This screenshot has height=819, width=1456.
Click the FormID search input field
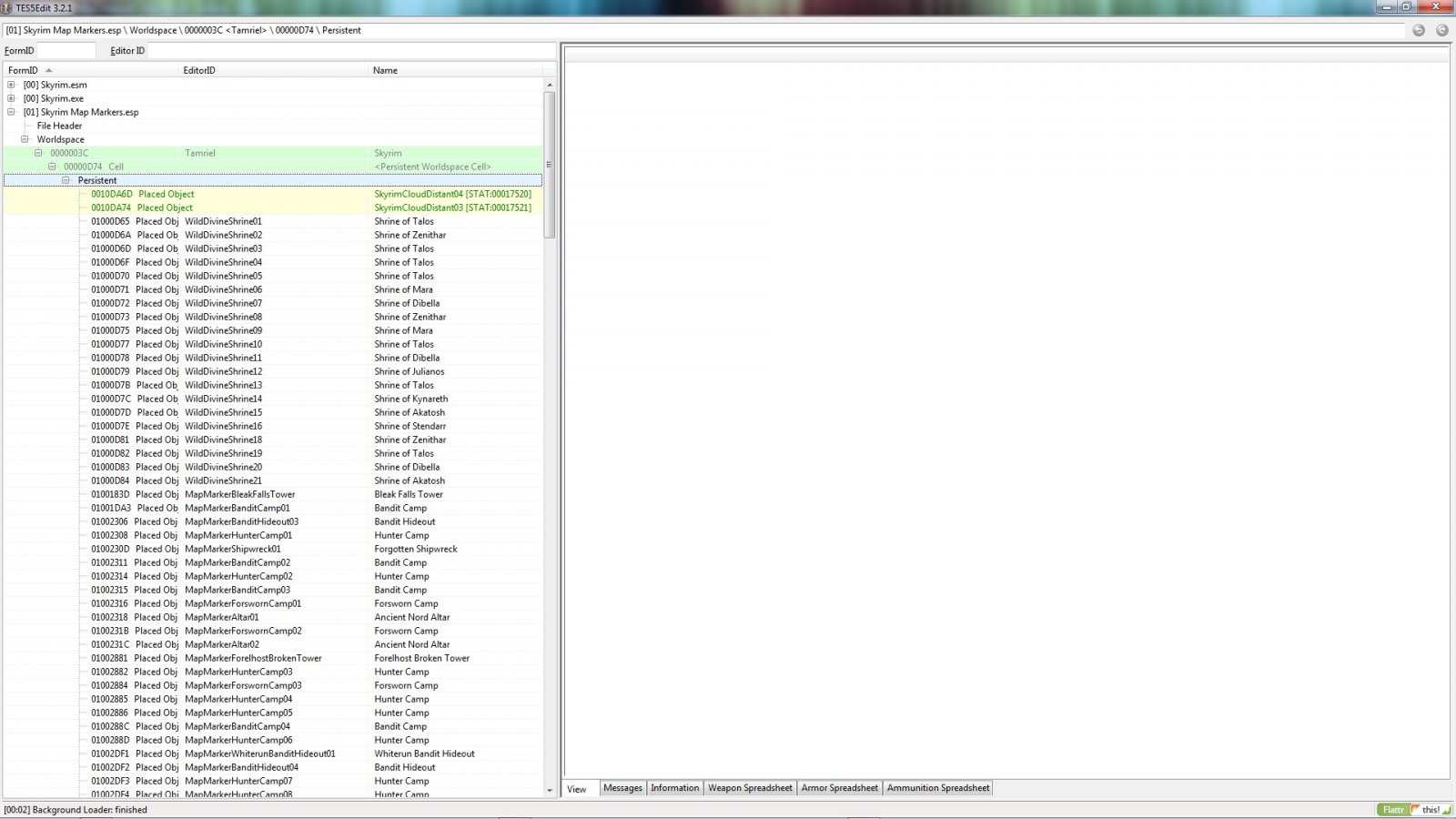tap(66, 51)
